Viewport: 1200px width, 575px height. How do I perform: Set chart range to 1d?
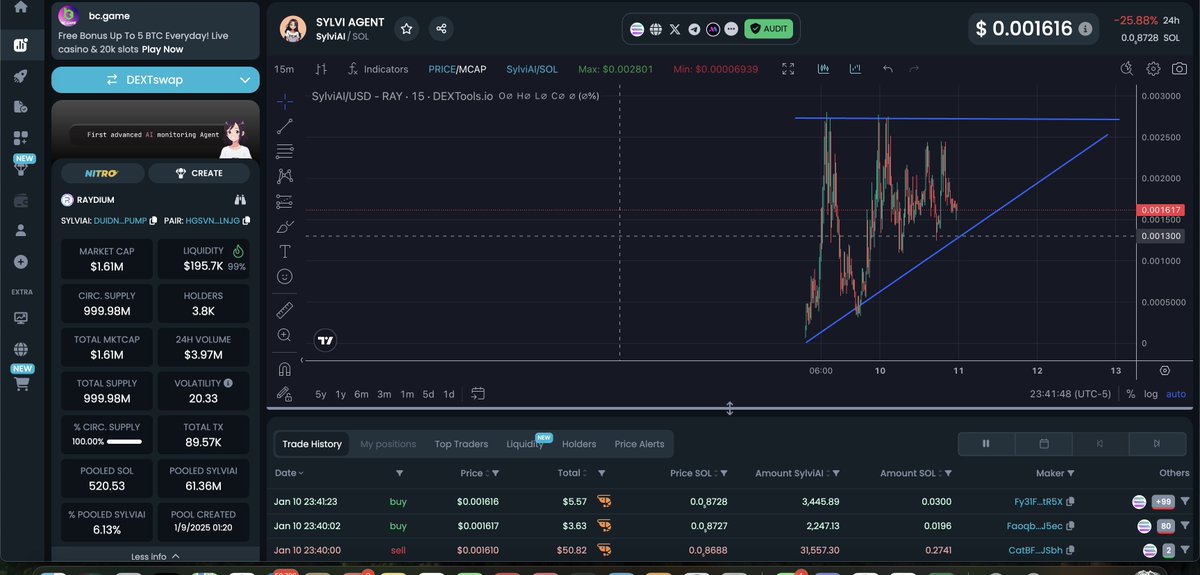449,394
